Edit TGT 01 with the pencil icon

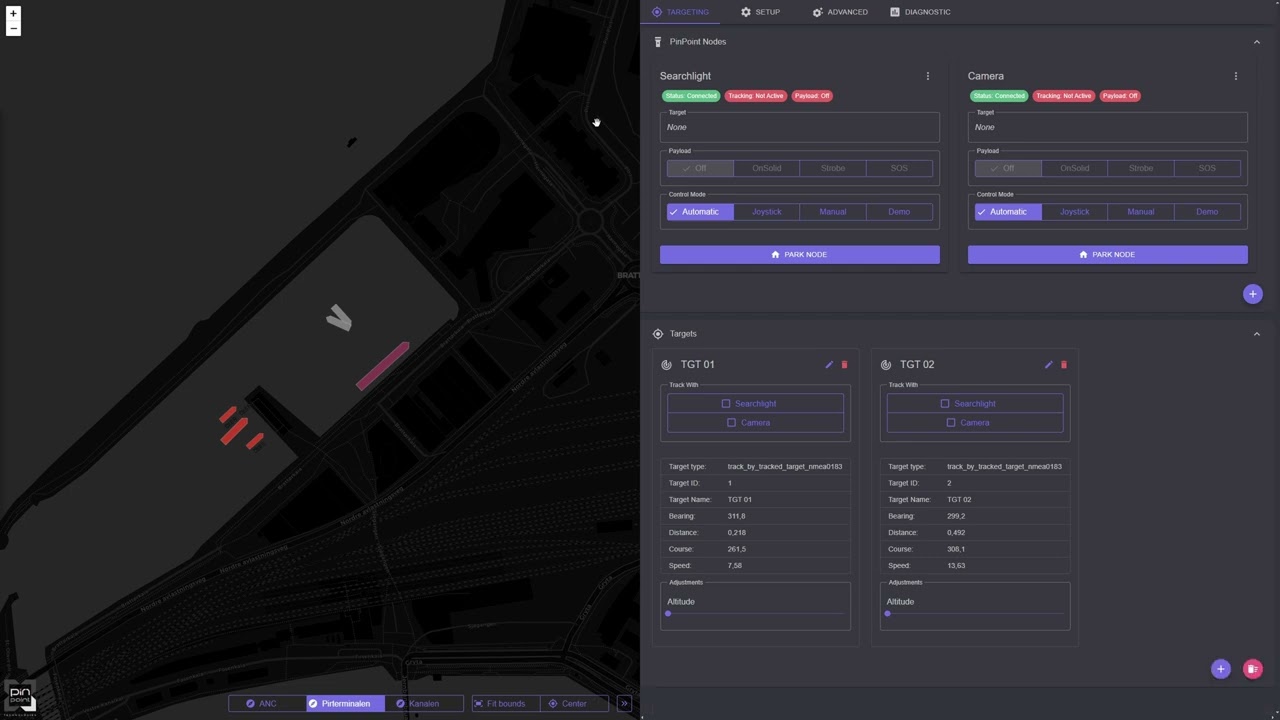coord(829,365)
